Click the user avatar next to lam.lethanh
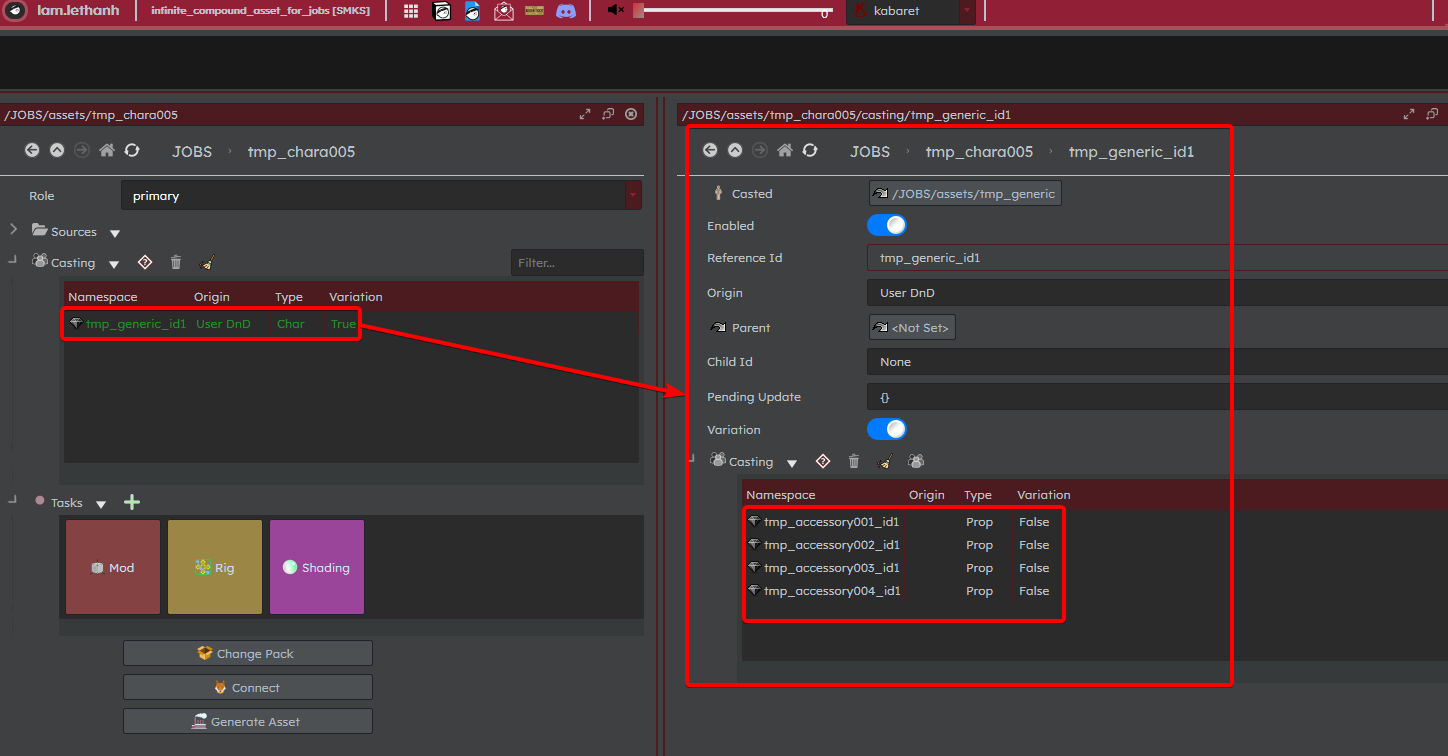Screen dimensions: 1448x756 [x=15, y=11]
